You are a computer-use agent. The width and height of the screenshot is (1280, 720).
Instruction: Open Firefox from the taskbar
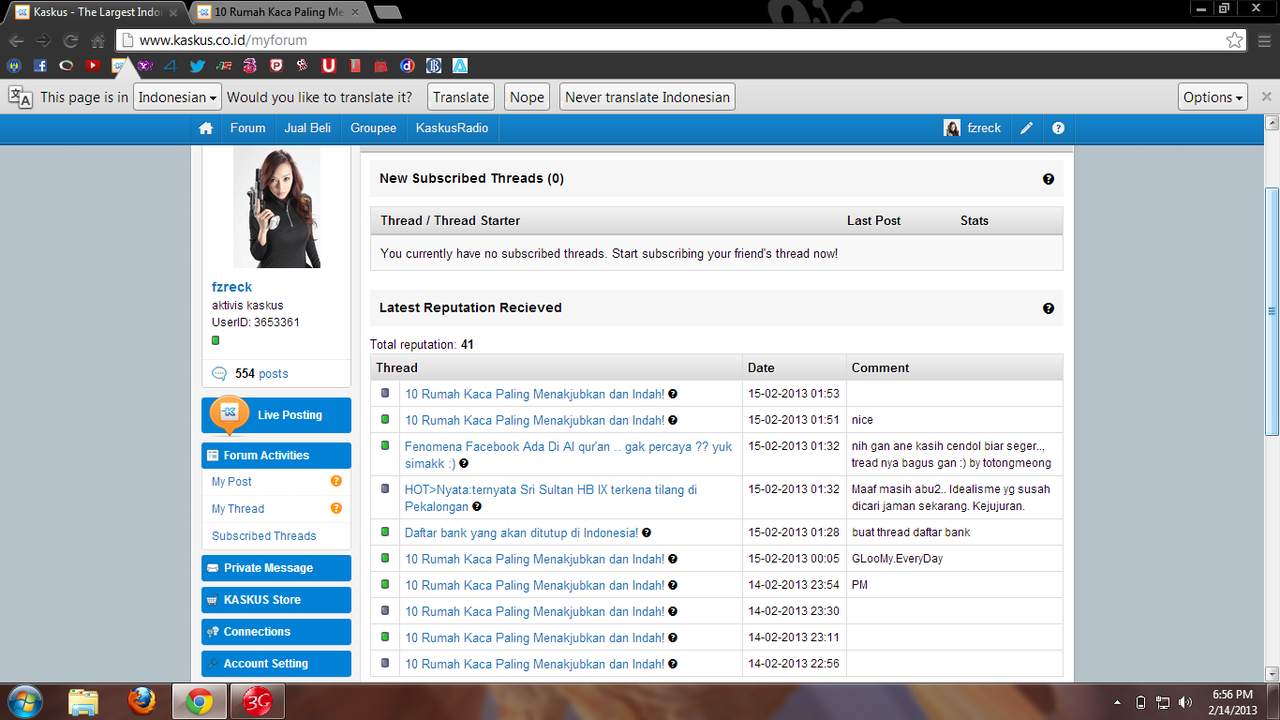(143, 701)
